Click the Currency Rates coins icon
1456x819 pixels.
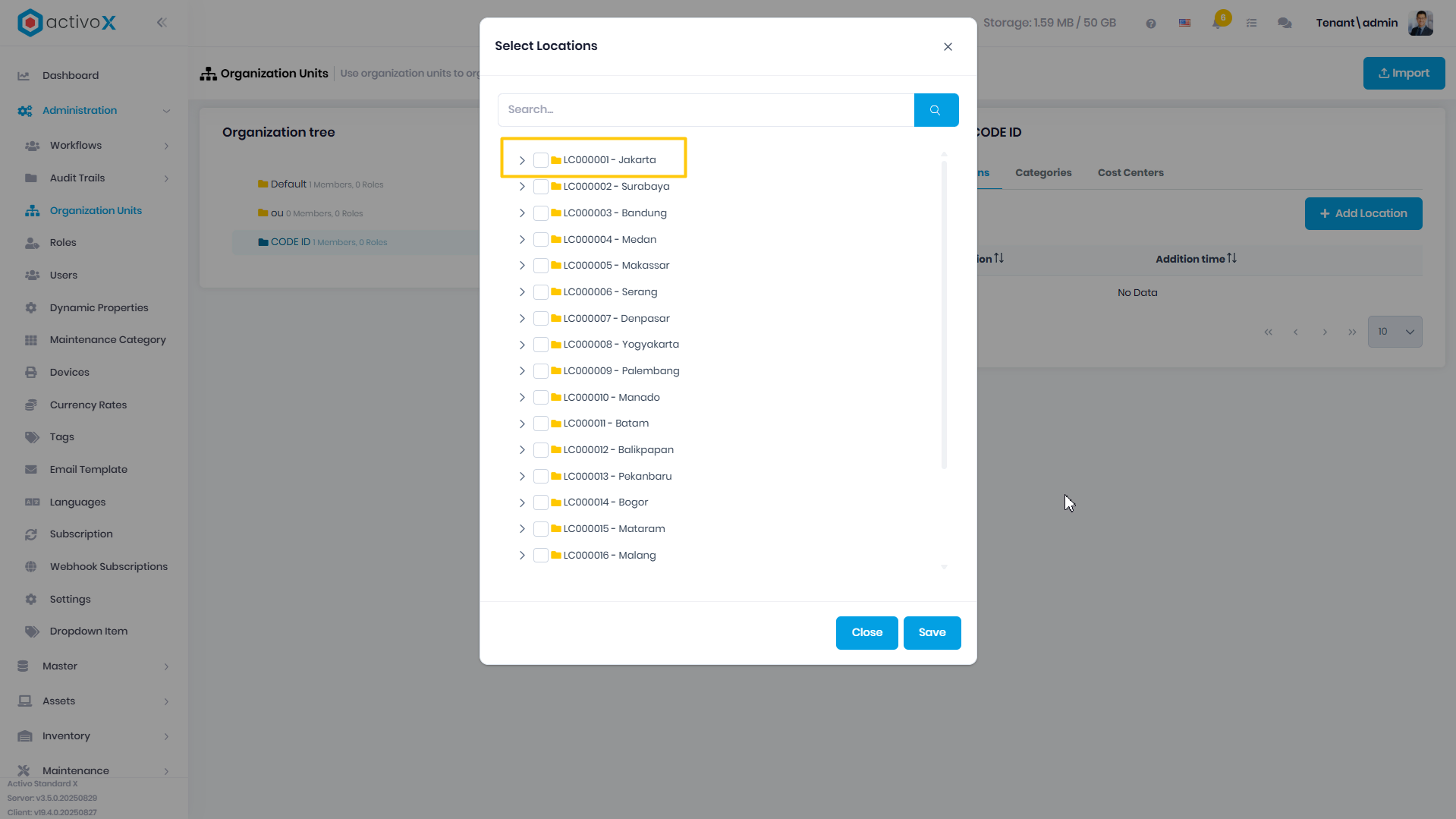[31, 405]
